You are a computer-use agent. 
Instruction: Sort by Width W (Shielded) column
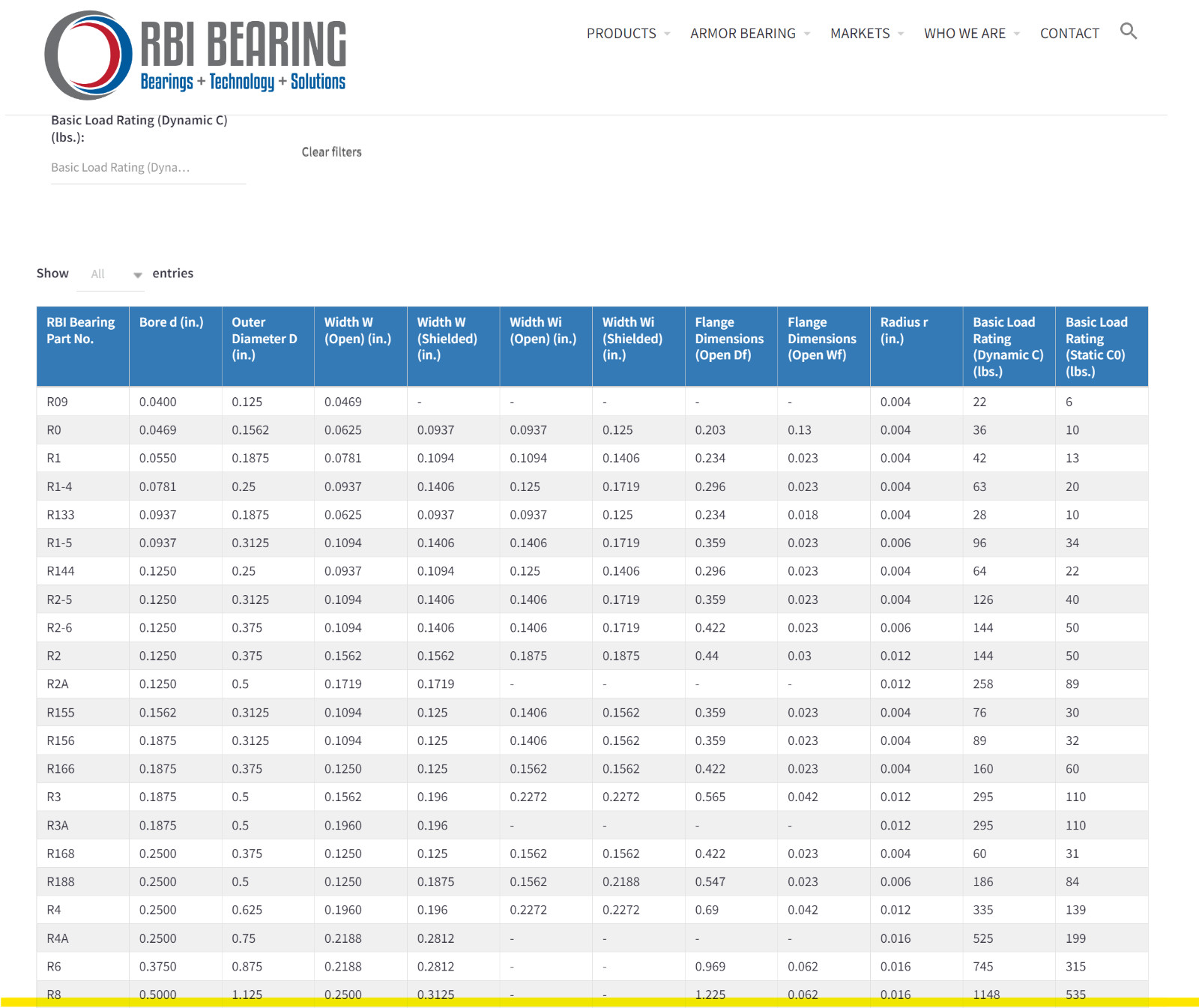453,346
